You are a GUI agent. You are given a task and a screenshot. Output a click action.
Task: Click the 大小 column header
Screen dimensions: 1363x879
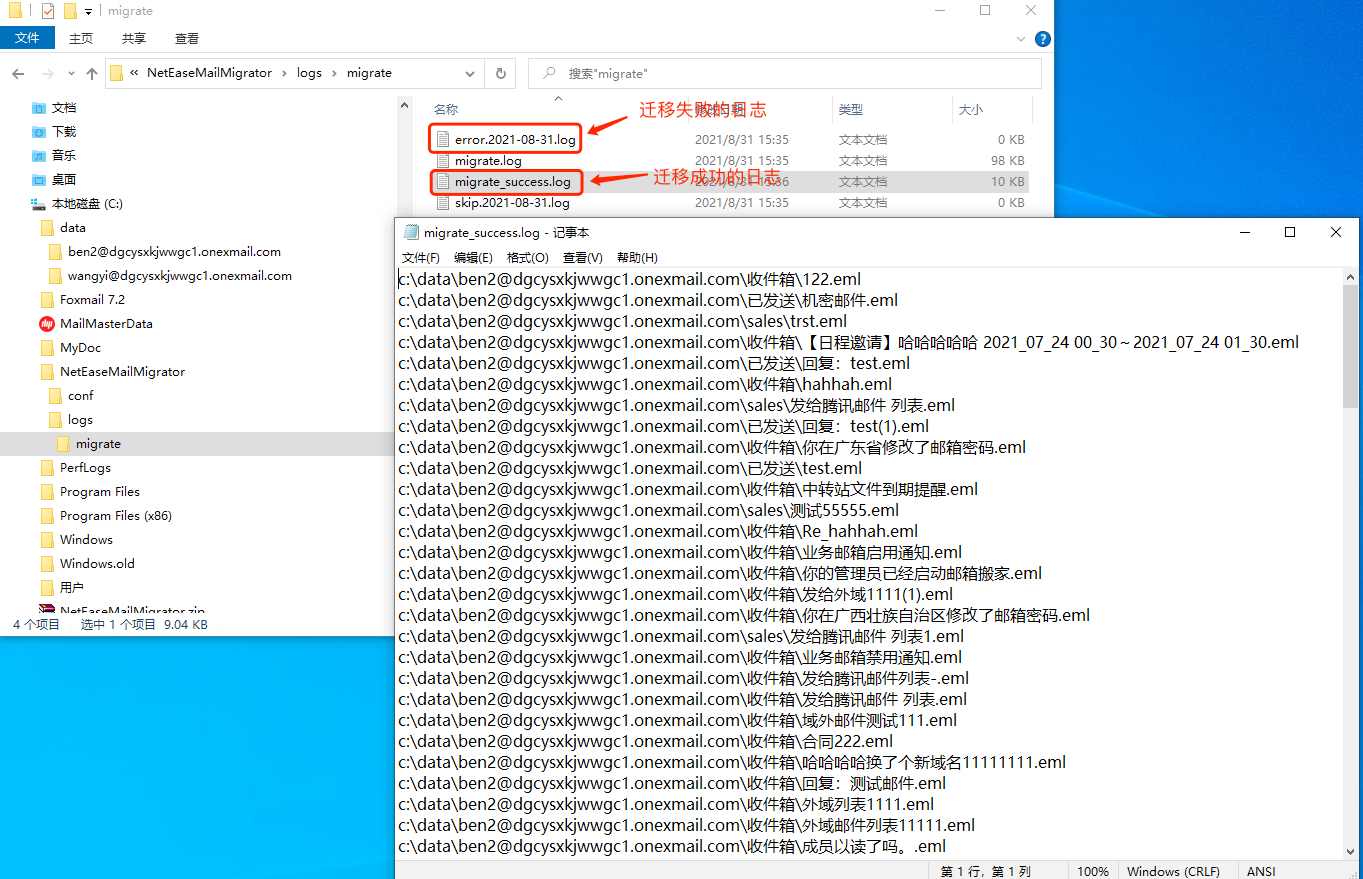click(x=970, y=110)
